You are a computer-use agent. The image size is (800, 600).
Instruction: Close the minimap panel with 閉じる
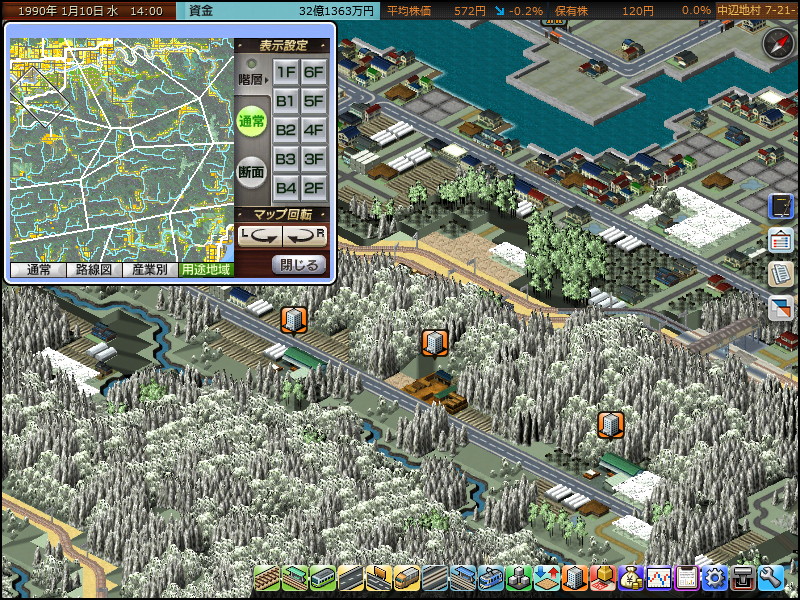tap(299, 265)
